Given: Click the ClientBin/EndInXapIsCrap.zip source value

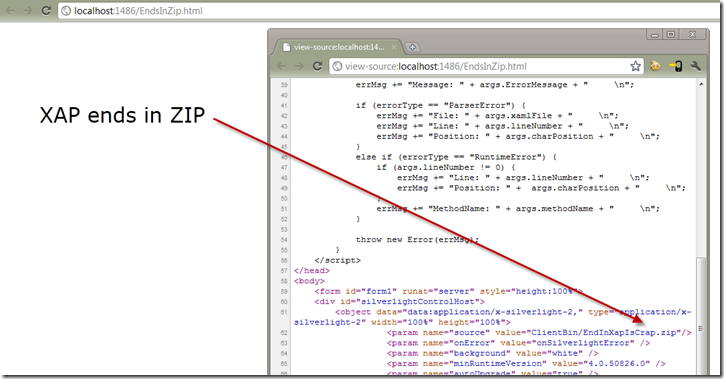Looking at the screenshot, I should coord(603,332).
